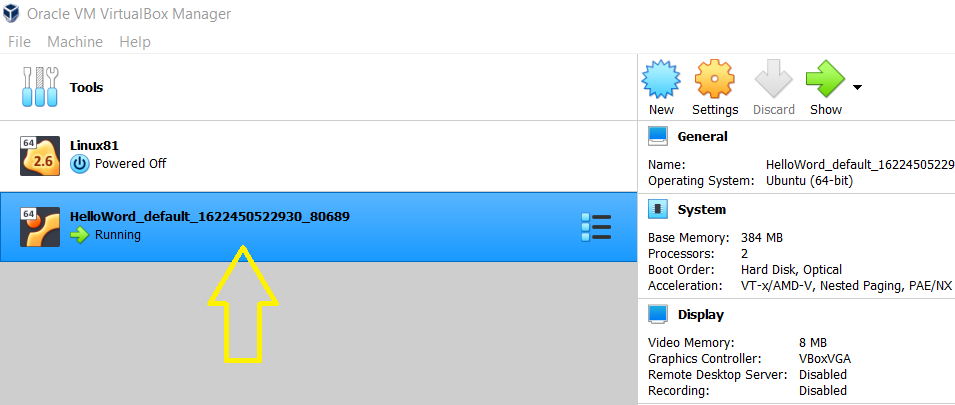Screen dimensions: 955x405
Task: Click the New virtual machine icon
Action: [661, 79]
